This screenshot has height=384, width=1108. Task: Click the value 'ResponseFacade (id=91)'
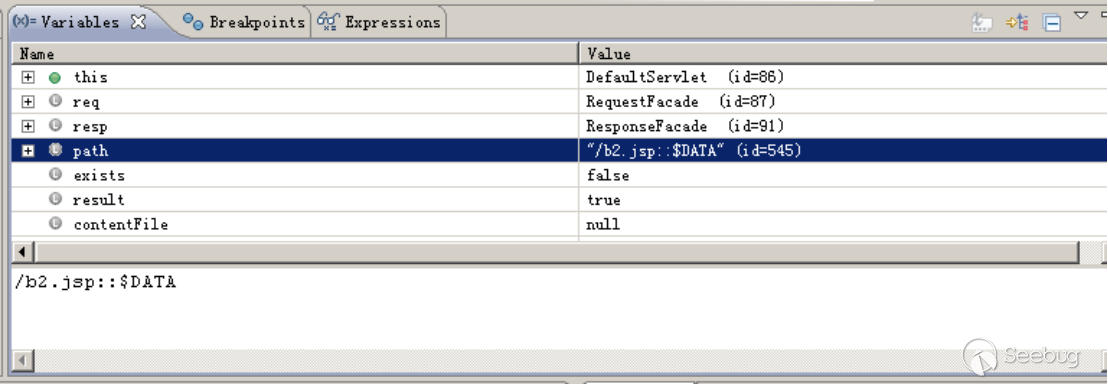pyautogui.click(x=685, y=127)
